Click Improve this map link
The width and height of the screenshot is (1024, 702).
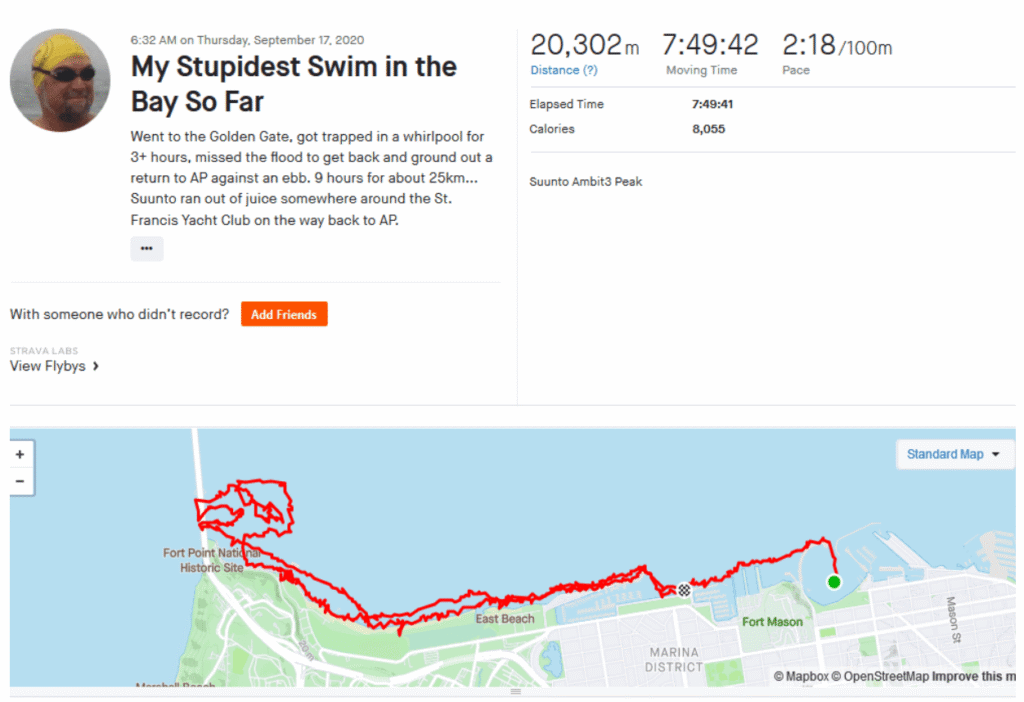[974, 677]
